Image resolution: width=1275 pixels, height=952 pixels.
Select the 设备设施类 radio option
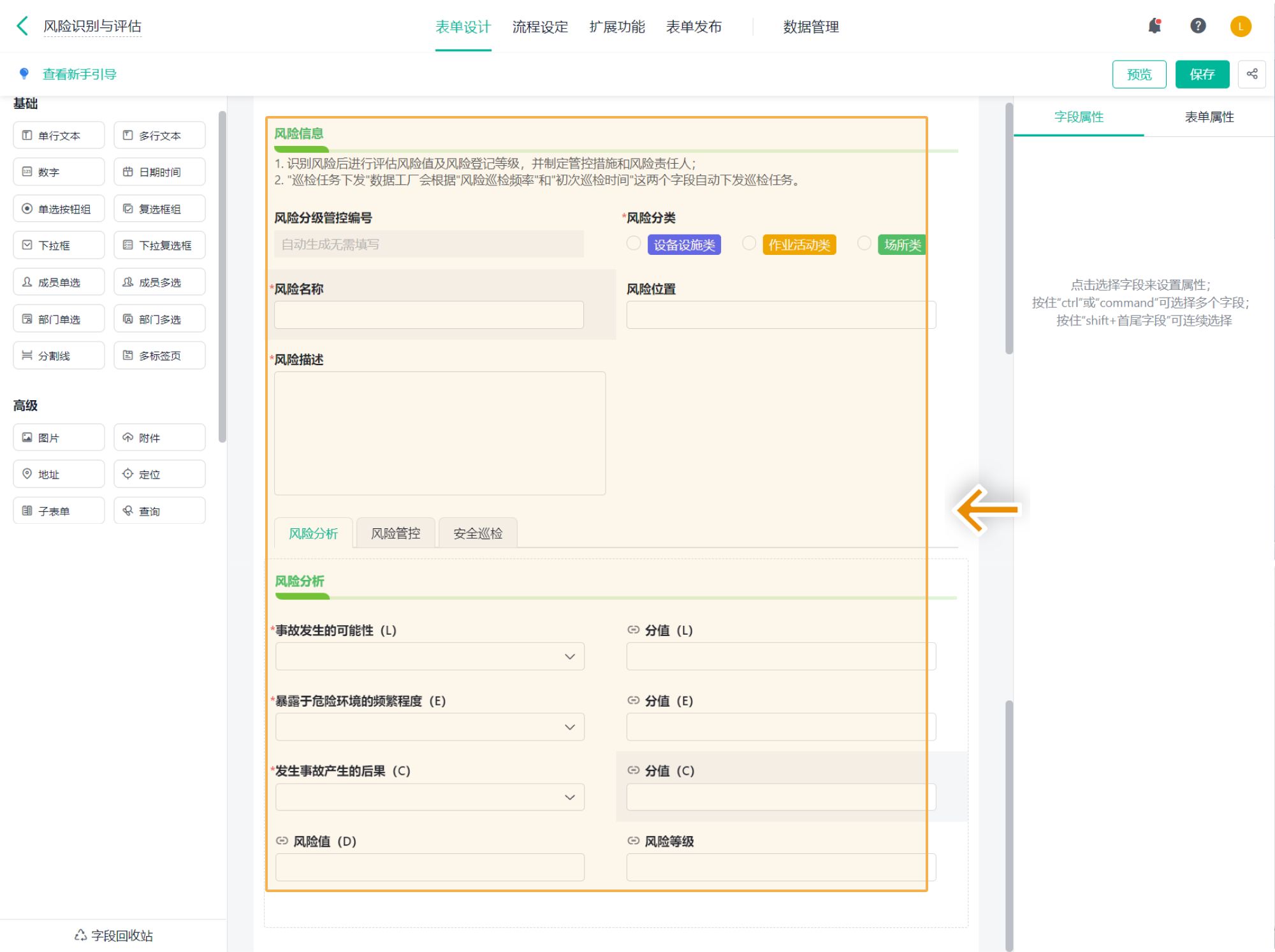click(634, 243)
